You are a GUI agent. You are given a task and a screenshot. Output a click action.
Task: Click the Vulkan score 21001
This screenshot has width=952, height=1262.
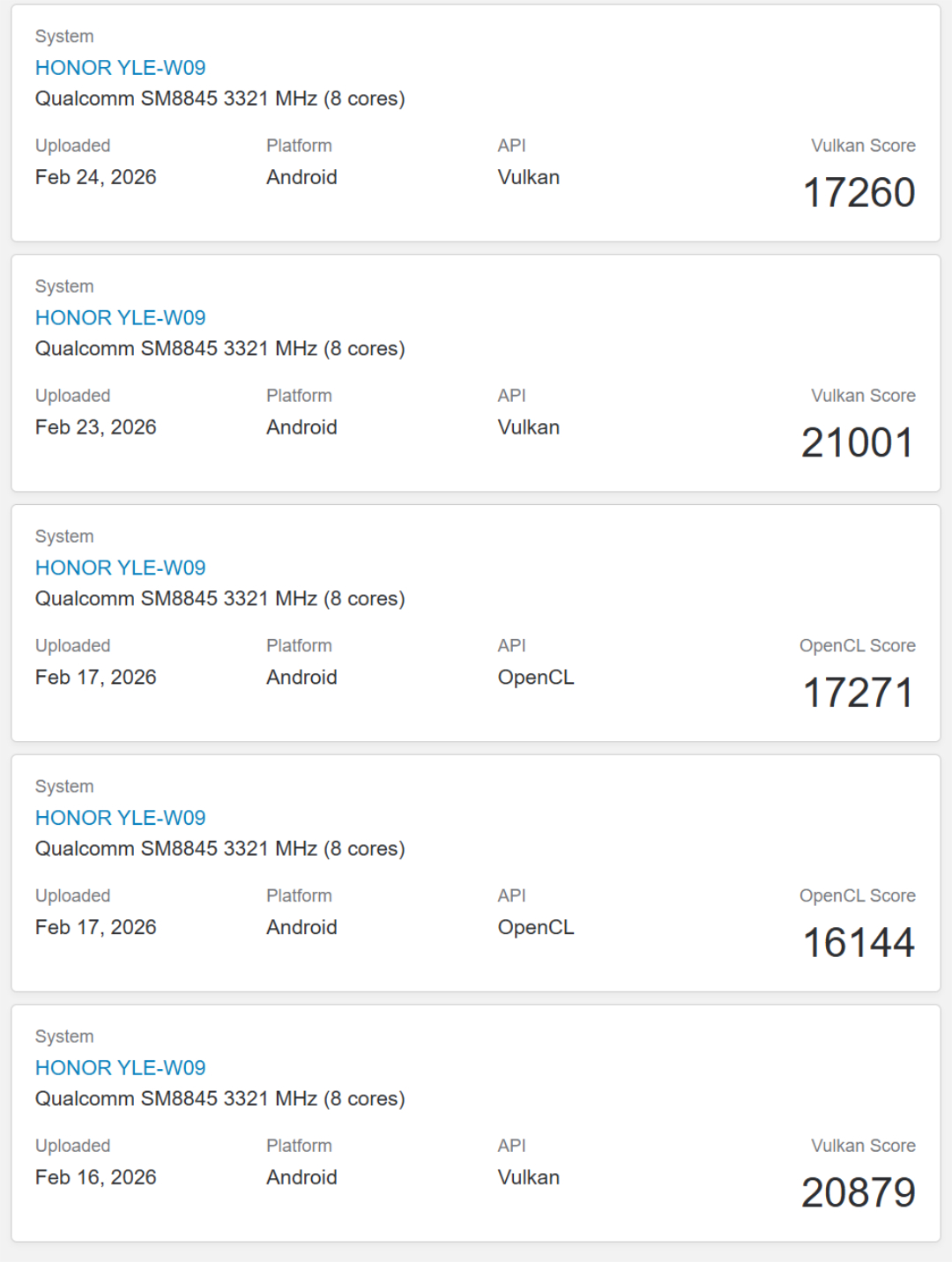pyautogui.click(x=857, y=443)
